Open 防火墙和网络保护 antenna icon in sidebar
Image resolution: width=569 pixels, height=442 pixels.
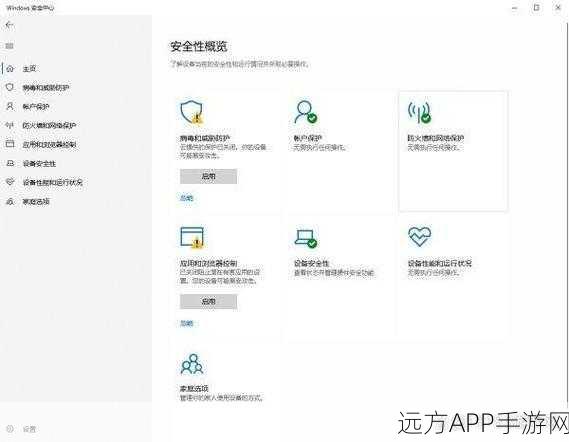coord(10,125)
